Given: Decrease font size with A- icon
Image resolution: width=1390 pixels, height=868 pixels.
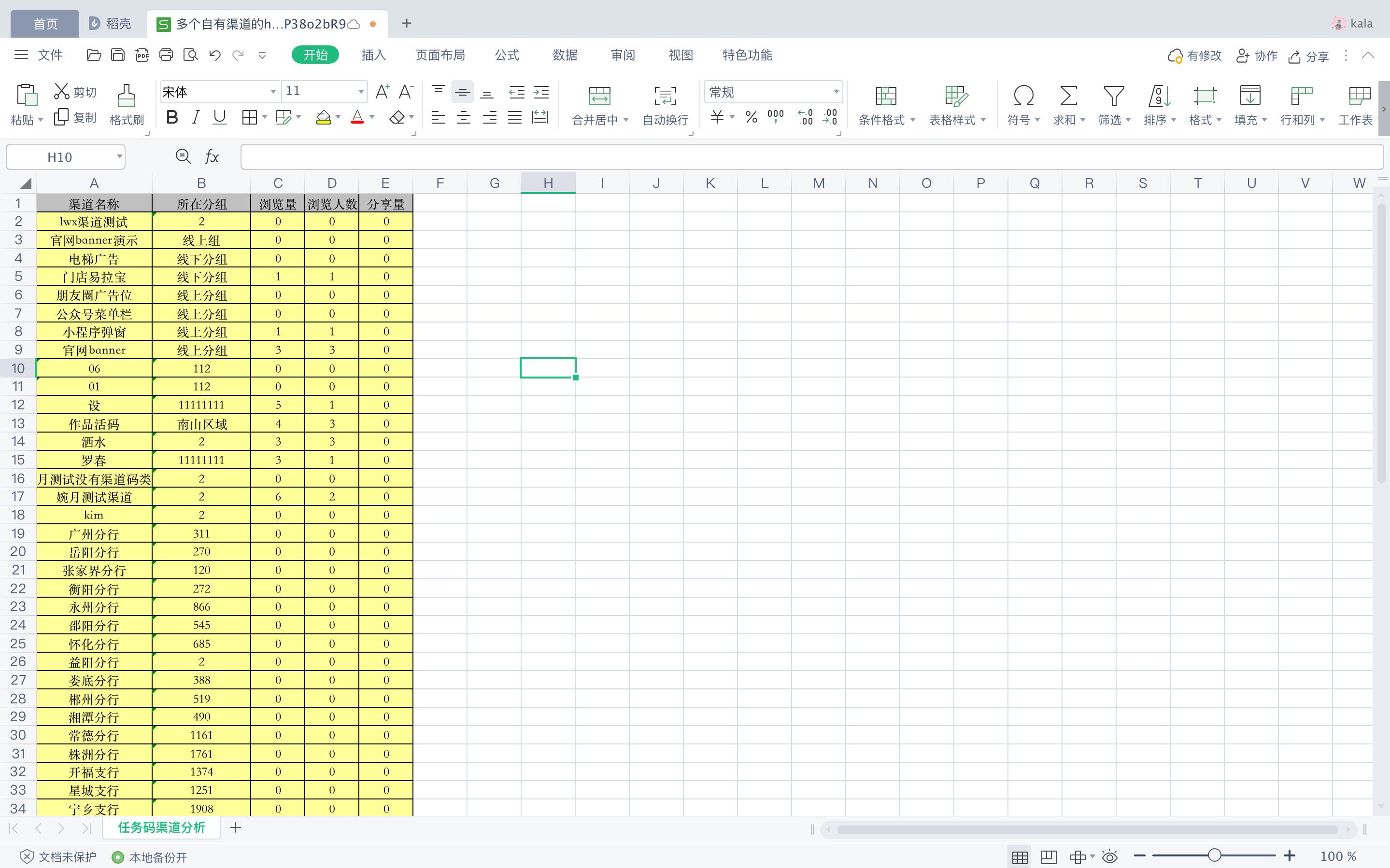Looking at the screenshot, I should click(x=406, y=91).
